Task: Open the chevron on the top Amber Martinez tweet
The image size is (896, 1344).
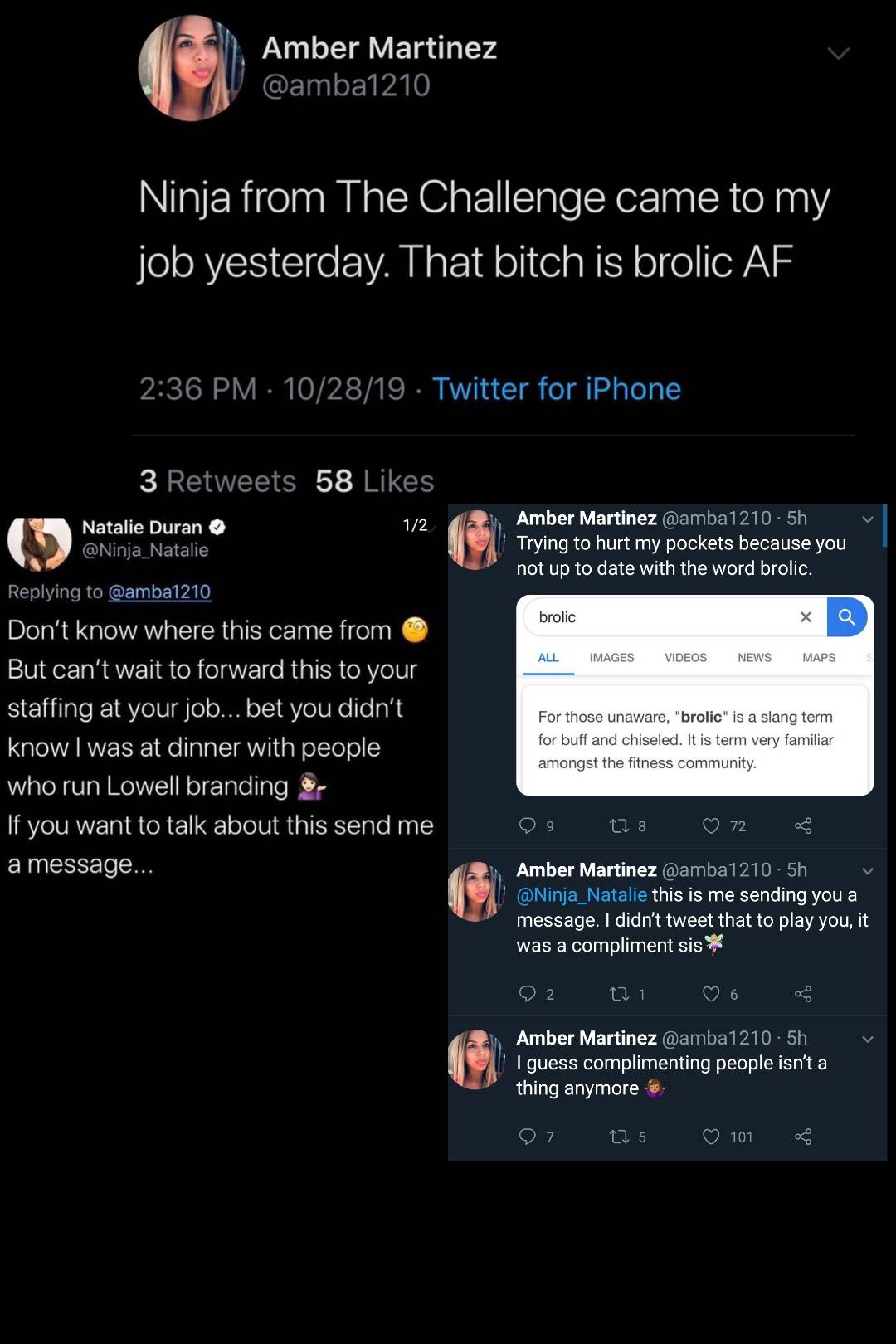Action: (x=839, y=52)
